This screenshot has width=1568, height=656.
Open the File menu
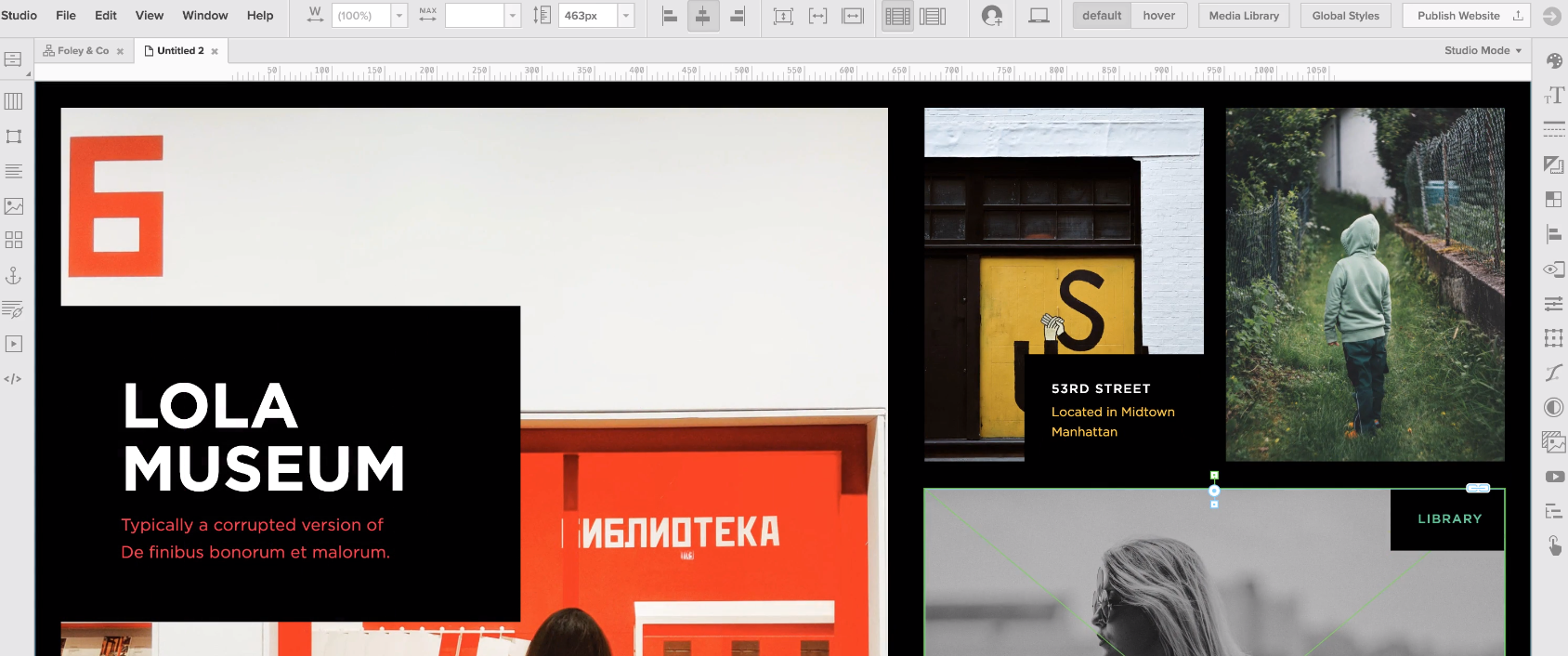[66, 16]
